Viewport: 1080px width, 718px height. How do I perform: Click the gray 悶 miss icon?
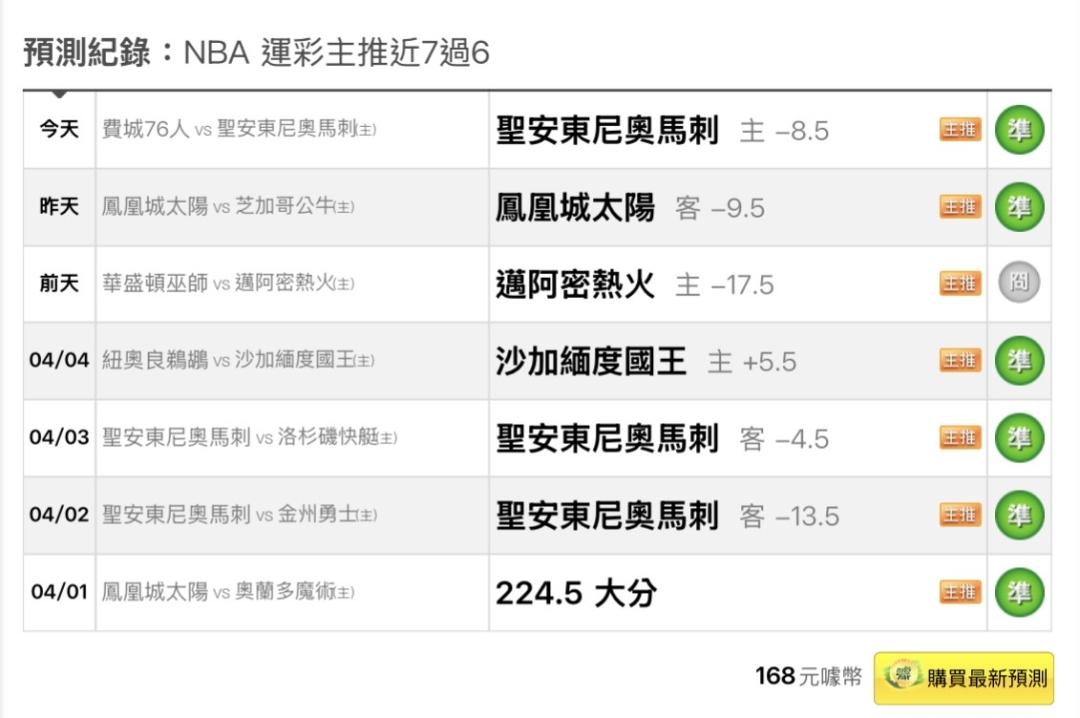click(x=1019, y=284)
